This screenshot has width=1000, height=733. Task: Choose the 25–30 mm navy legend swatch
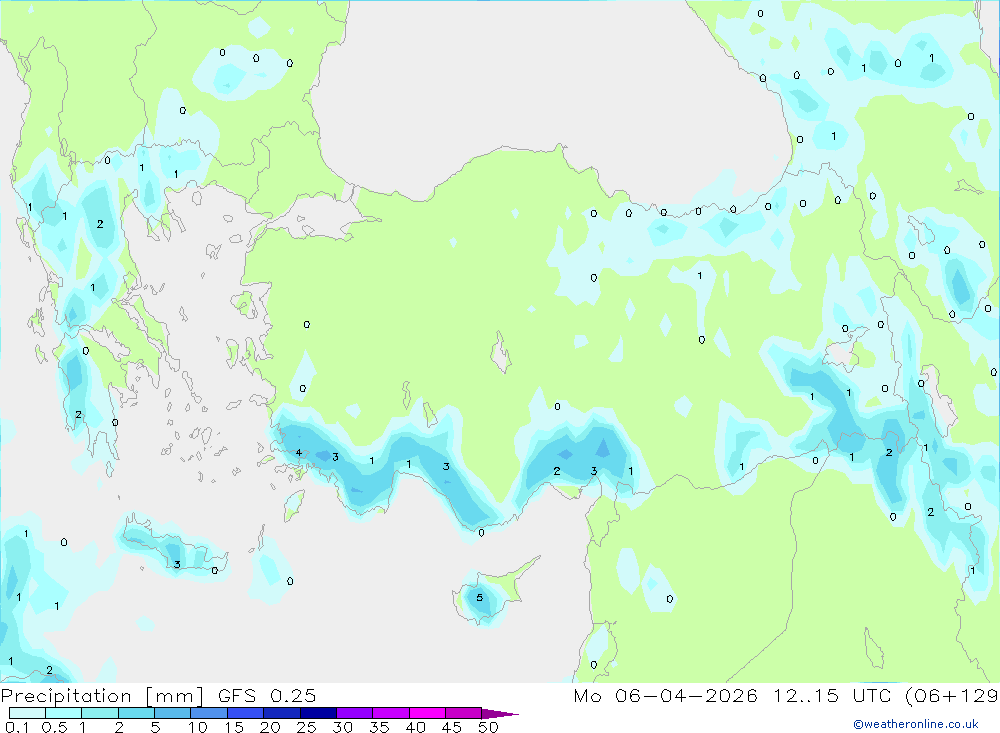tap(318, 713)
